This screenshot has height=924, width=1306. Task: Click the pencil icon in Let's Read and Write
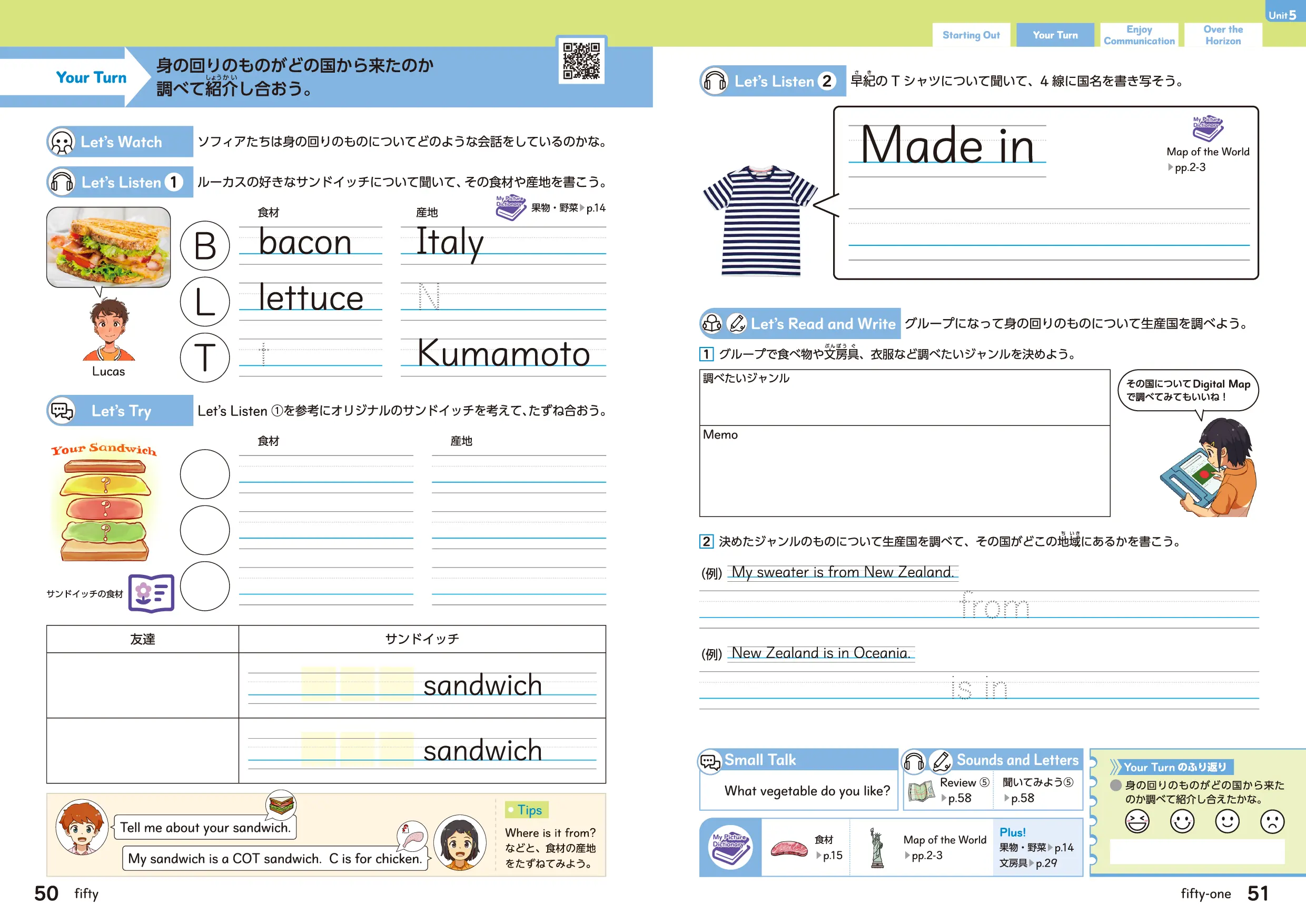(737, 323)
